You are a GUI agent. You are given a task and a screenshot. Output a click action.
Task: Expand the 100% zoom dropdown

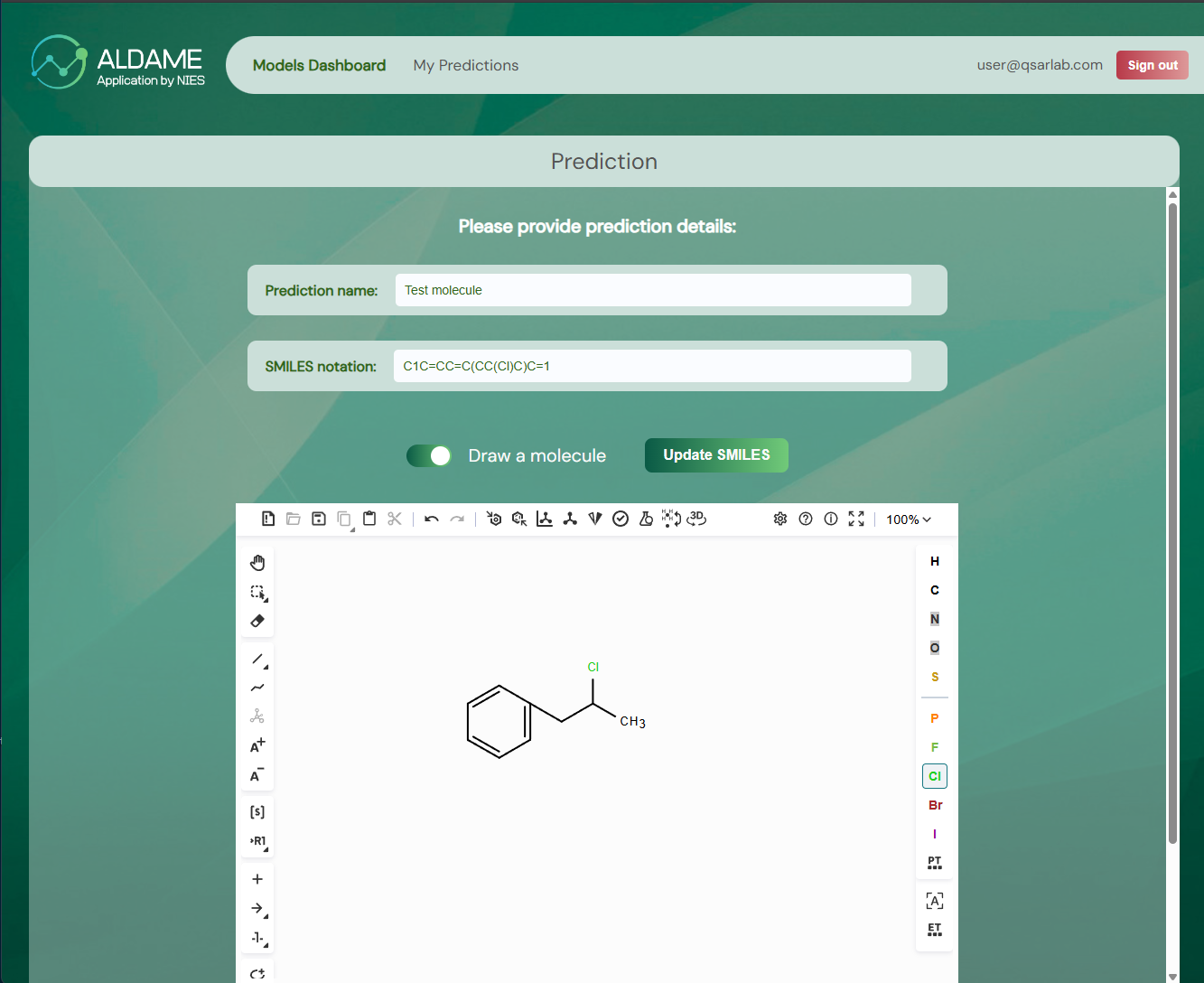pyautogui.click(x=909, y=520)
